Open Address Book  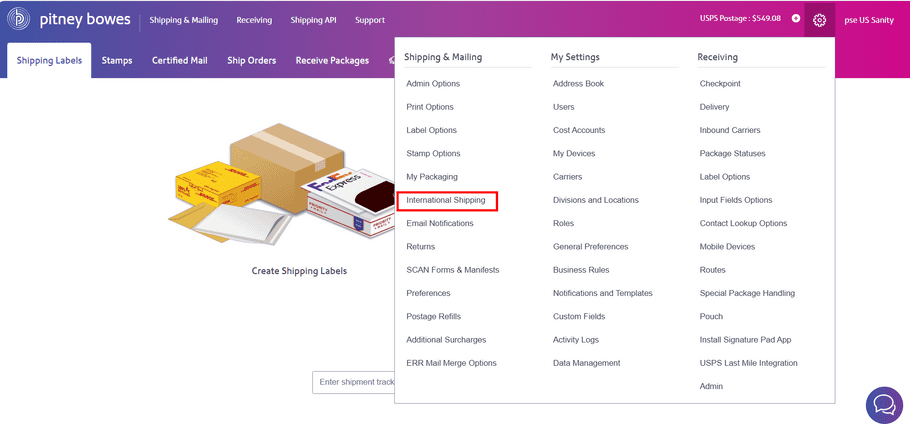click(x=579, y=84)
